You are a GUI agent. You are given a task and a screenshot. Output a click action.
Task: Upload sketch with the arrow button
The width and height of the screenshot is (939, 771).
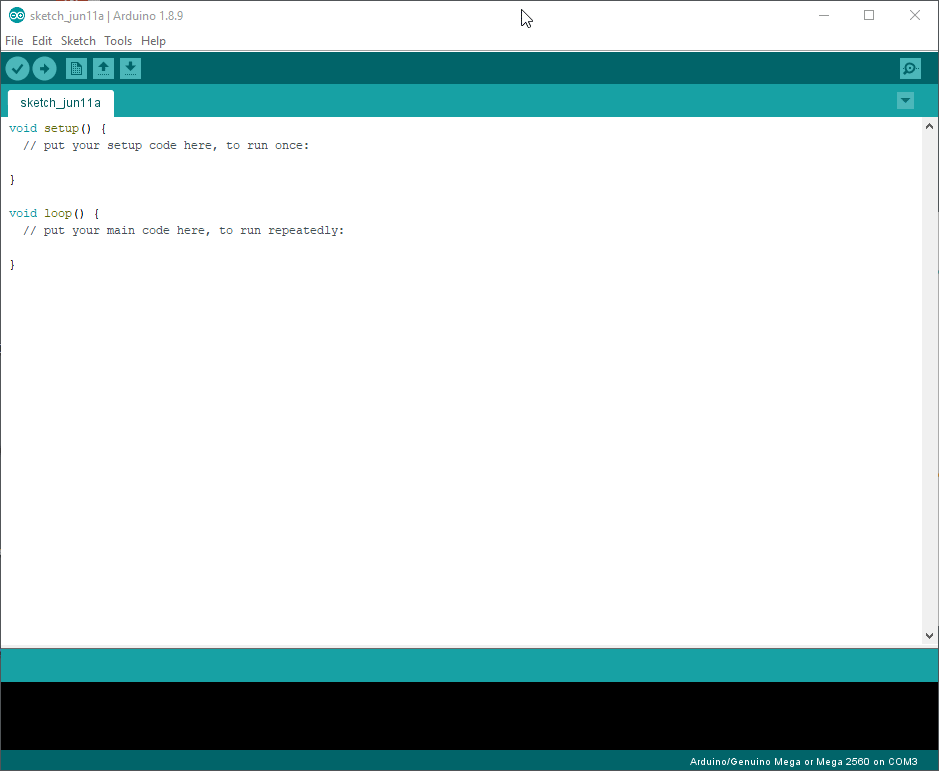coord(44,69)
